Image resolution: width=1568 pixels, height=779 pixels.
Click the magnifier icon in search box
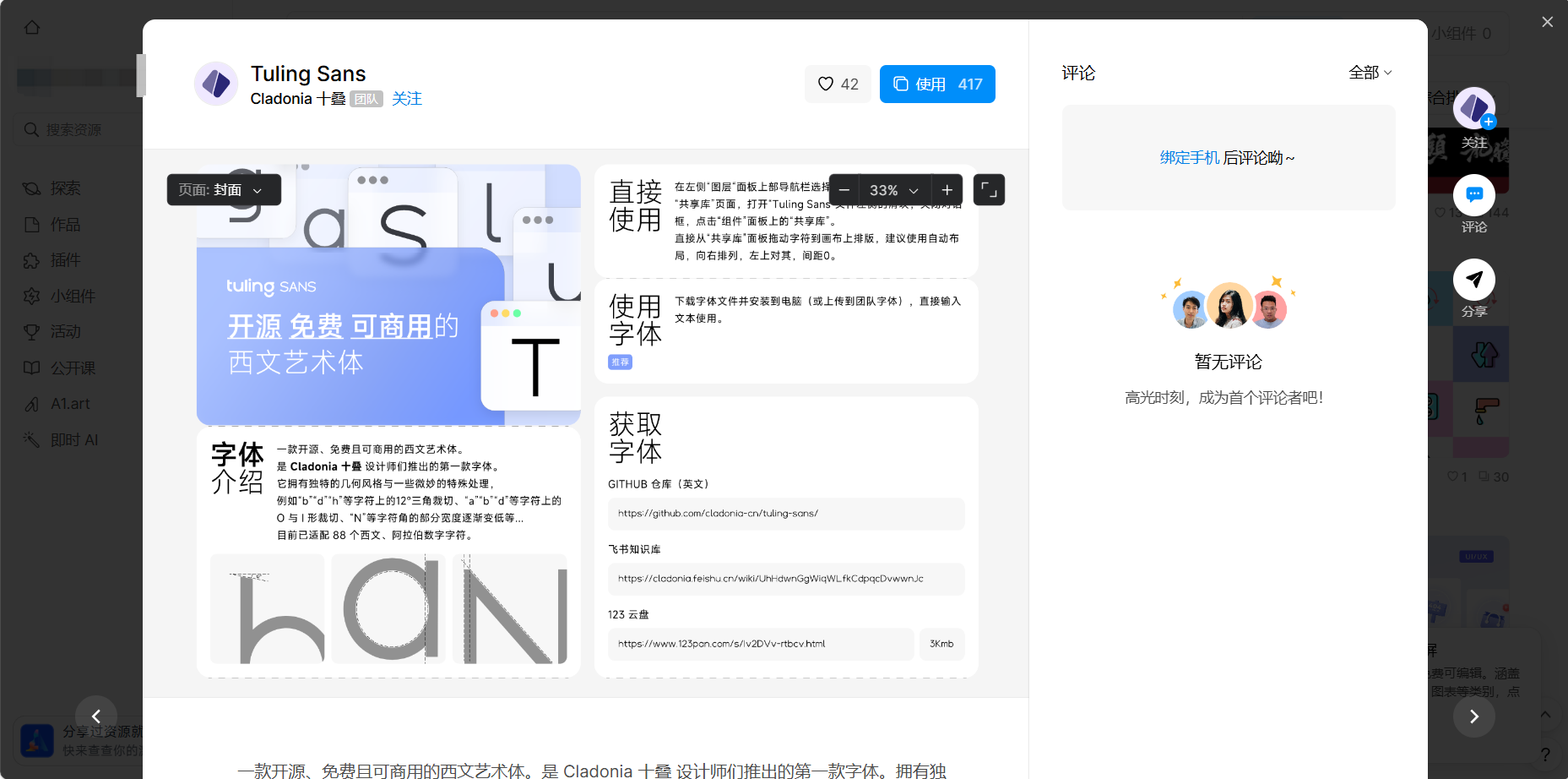pos(32,129)
